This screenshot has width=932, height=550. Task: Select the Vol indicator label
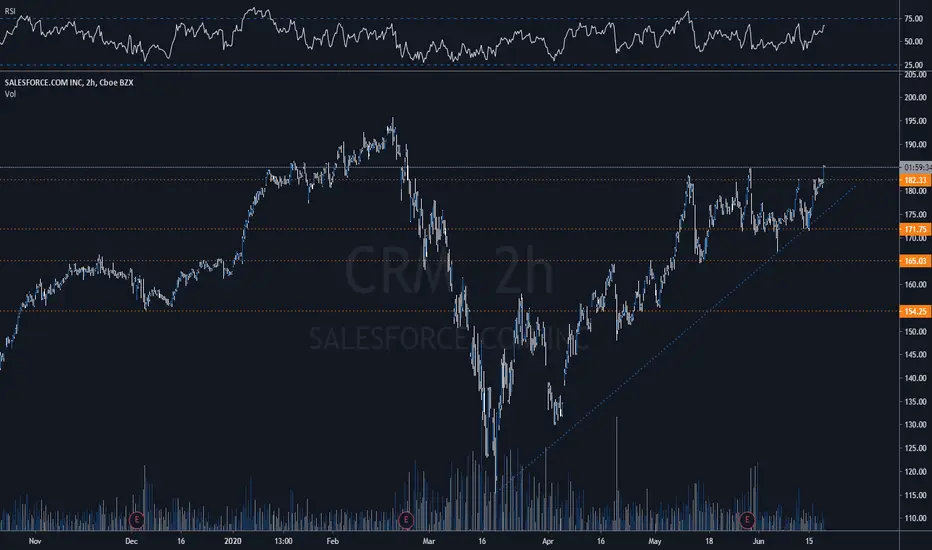click(x=10, y=94)
